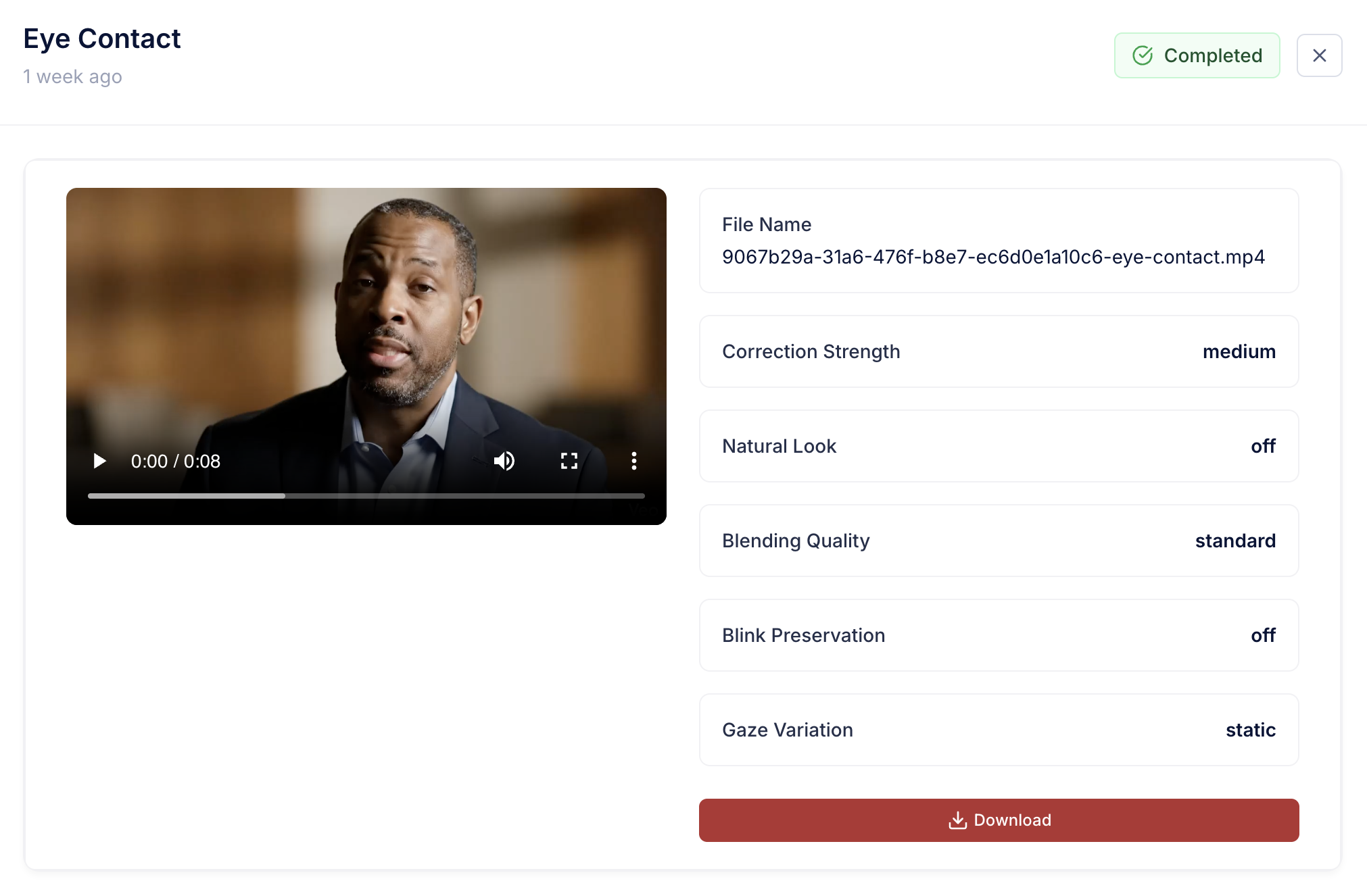Seek on the video progress bar
The height and width of the screenshot is (896, 1367).
tap(366, 496)
